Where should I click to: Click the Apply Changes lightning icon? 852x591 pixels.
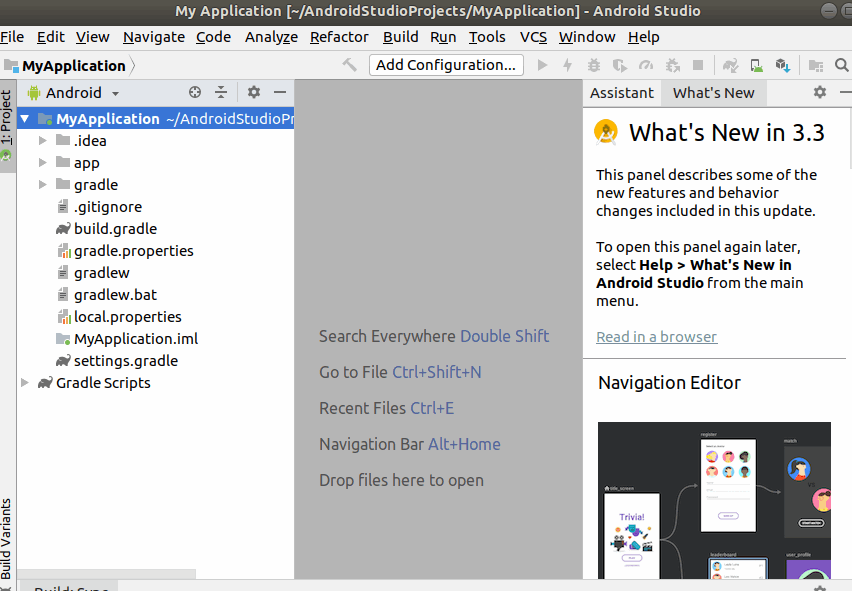point(567,65)
